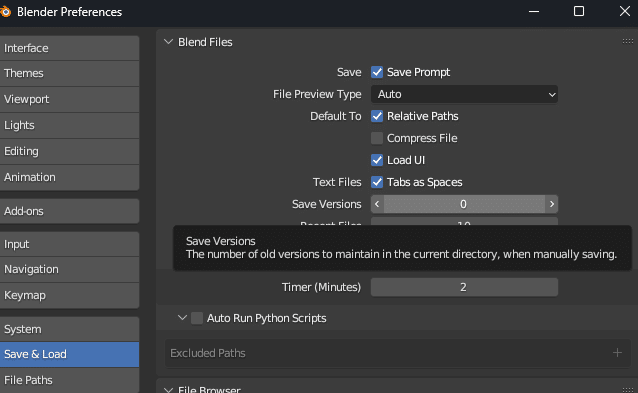
Task: Add an excluded path with plus icon
Action: click(617, 353)
